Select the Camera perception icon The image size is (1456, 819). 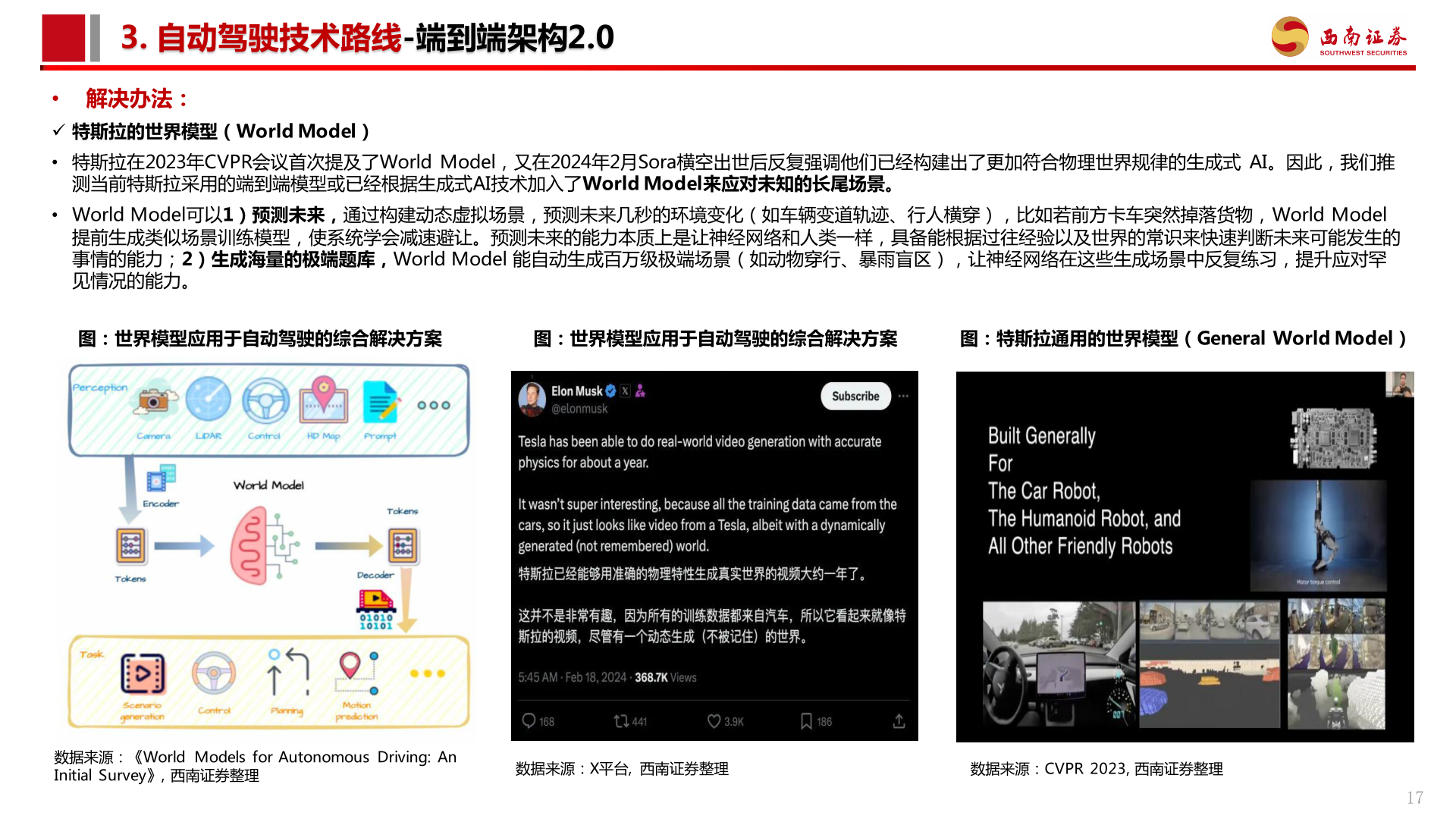tap(152, 400)
